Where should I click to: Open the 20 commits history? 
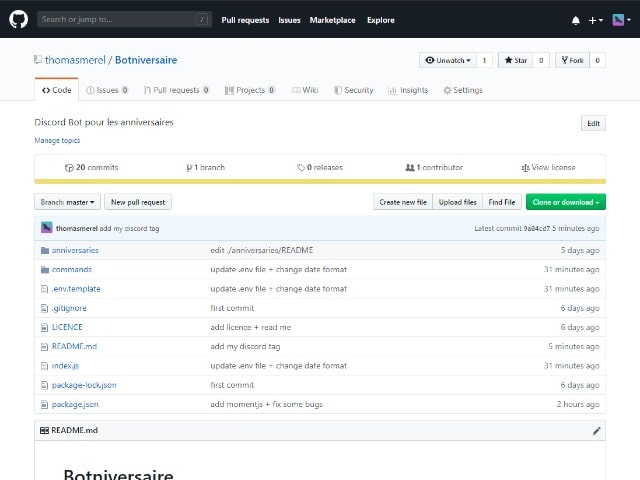(x=91, y=167)
